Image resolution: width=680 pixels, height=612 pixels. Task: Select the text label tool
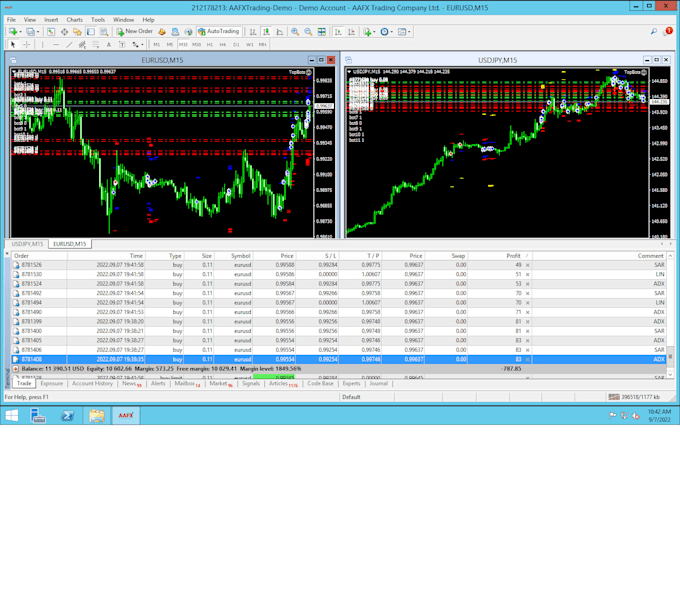coord(122,44)
